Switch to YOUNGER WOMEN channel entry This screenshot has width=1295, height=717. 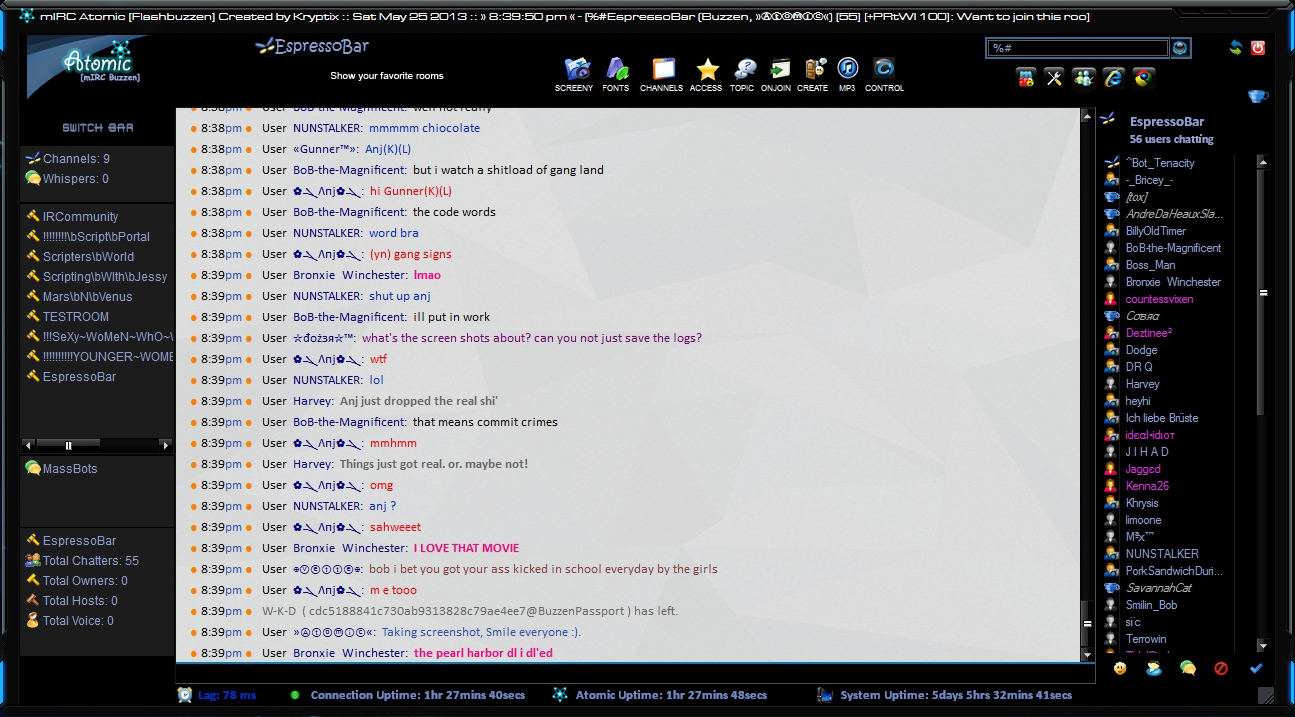pyautogui.click(x=99, y=357)
